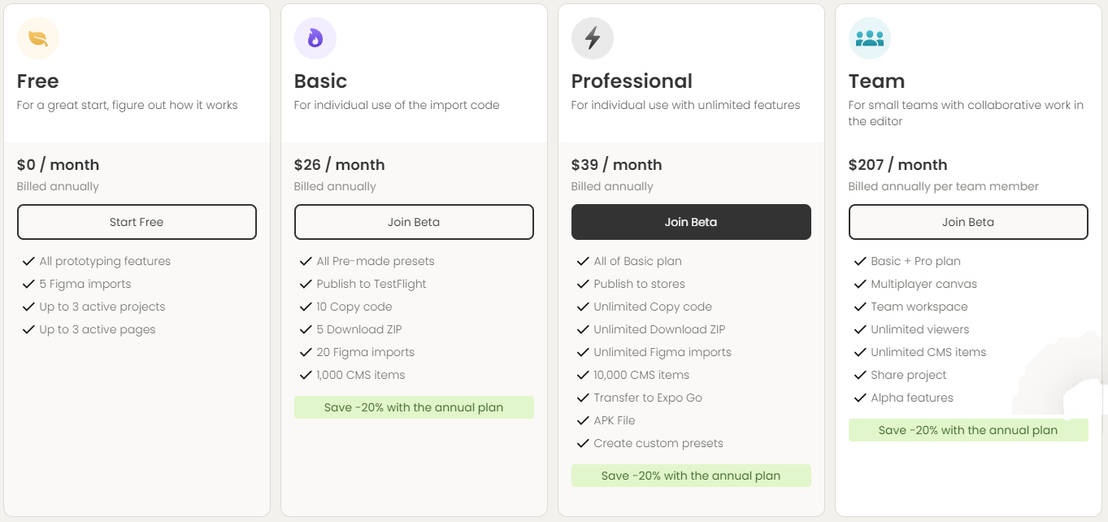
Task: Click the Professional plan lightning bolt icon
Action: pos(592,39)
